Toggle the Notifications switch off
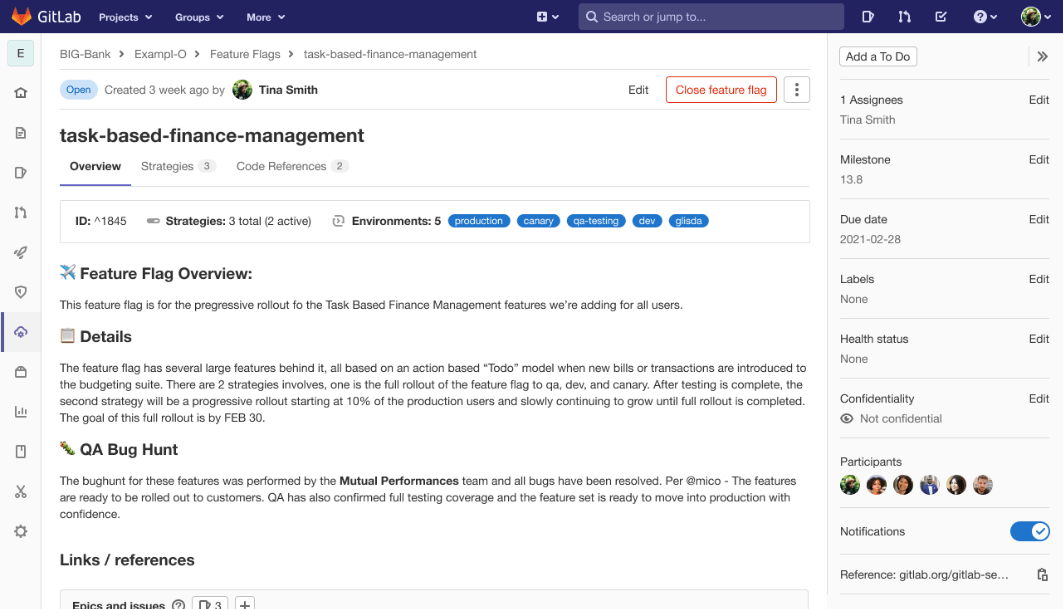The height and width of the screenshot is (609, 1063). (x=1029, y=531)
